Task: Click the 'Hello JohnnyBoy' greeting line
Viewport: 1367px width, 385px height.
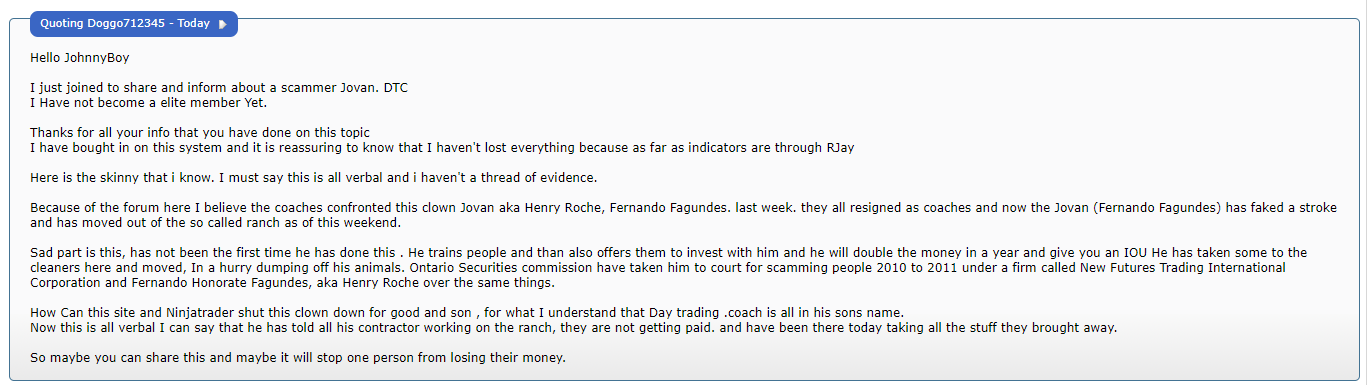Action: coord(80,58)
